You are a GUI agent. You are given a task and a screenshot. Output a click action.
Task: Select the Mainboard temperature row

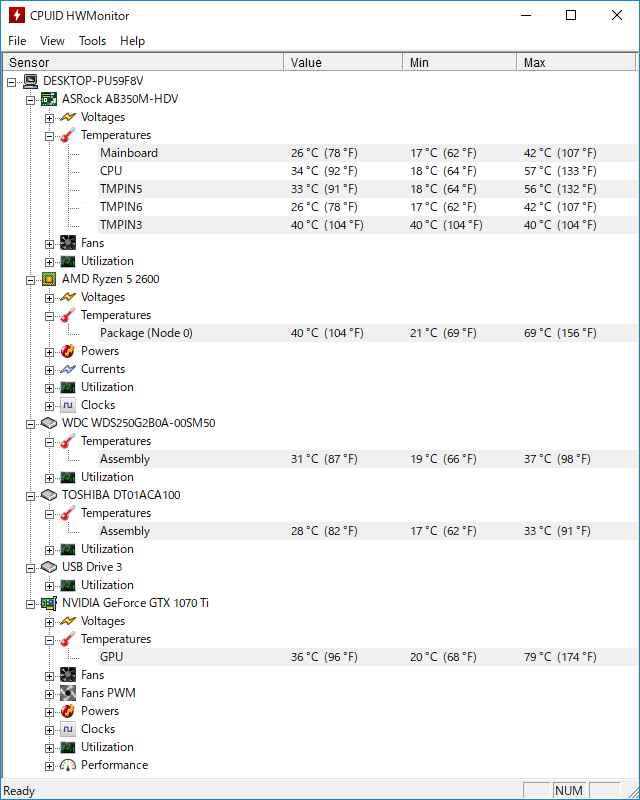[367, 153]
